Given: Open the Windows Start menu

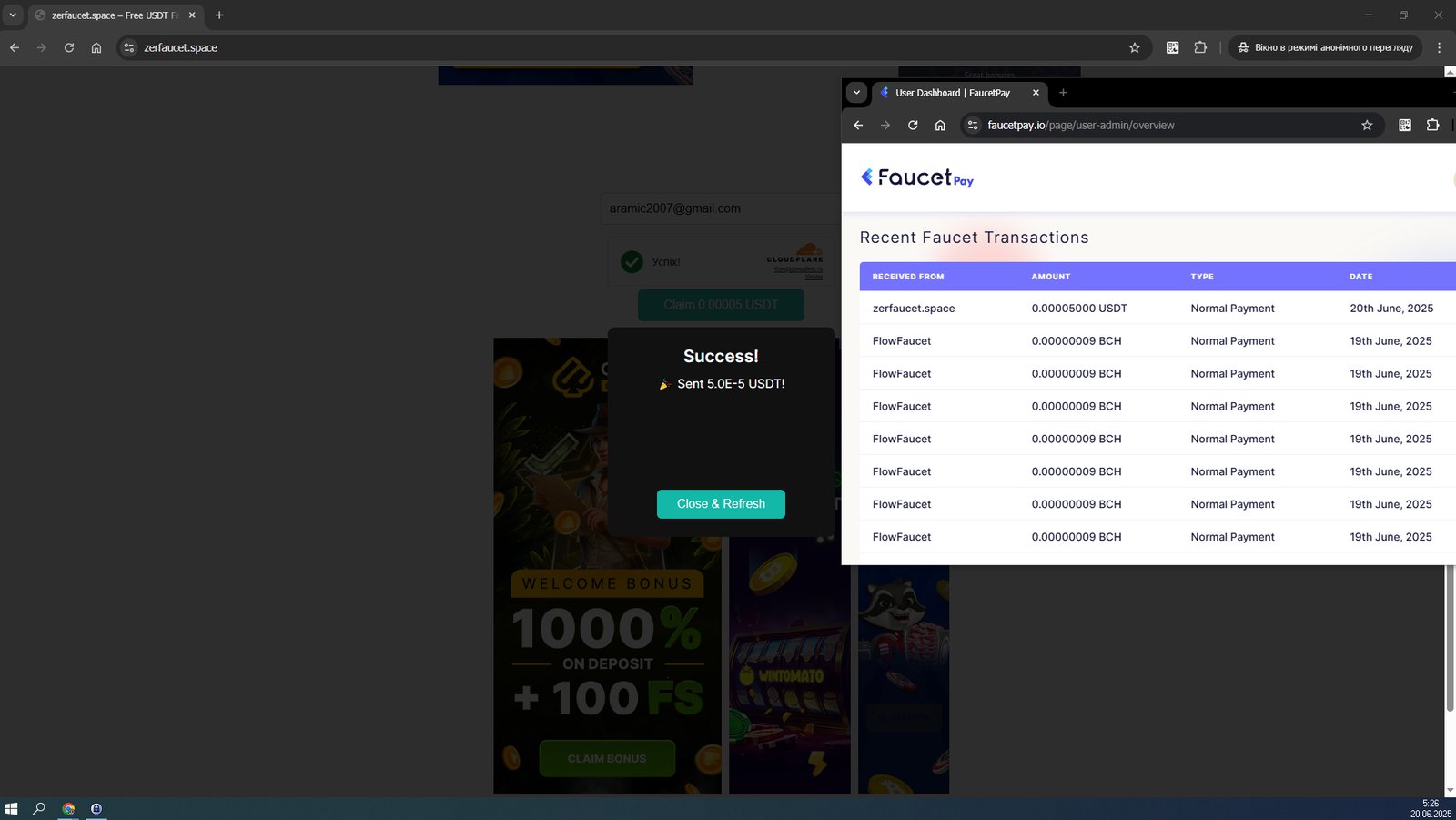Looking at the screenshot, I should [12, 808].
